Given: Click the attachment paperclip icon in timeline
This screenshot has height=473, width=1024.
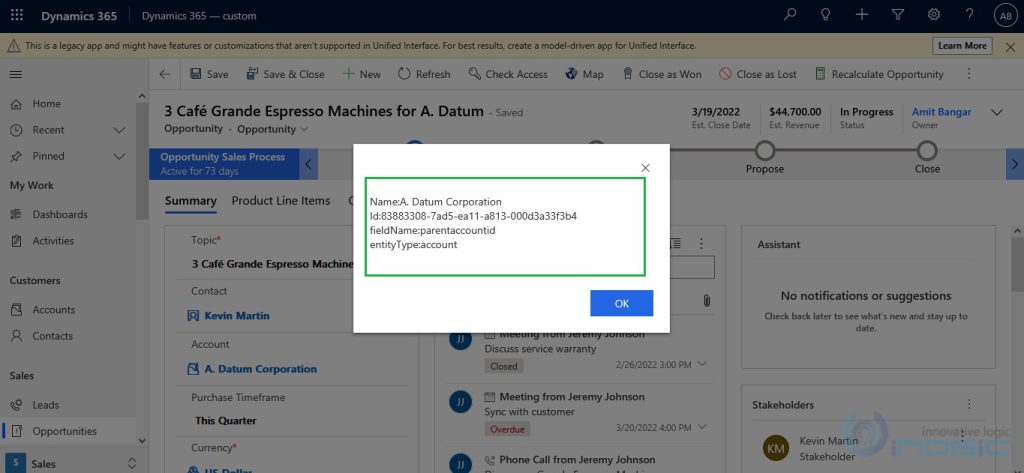Looking at the screenshot, I should point(706,300).
